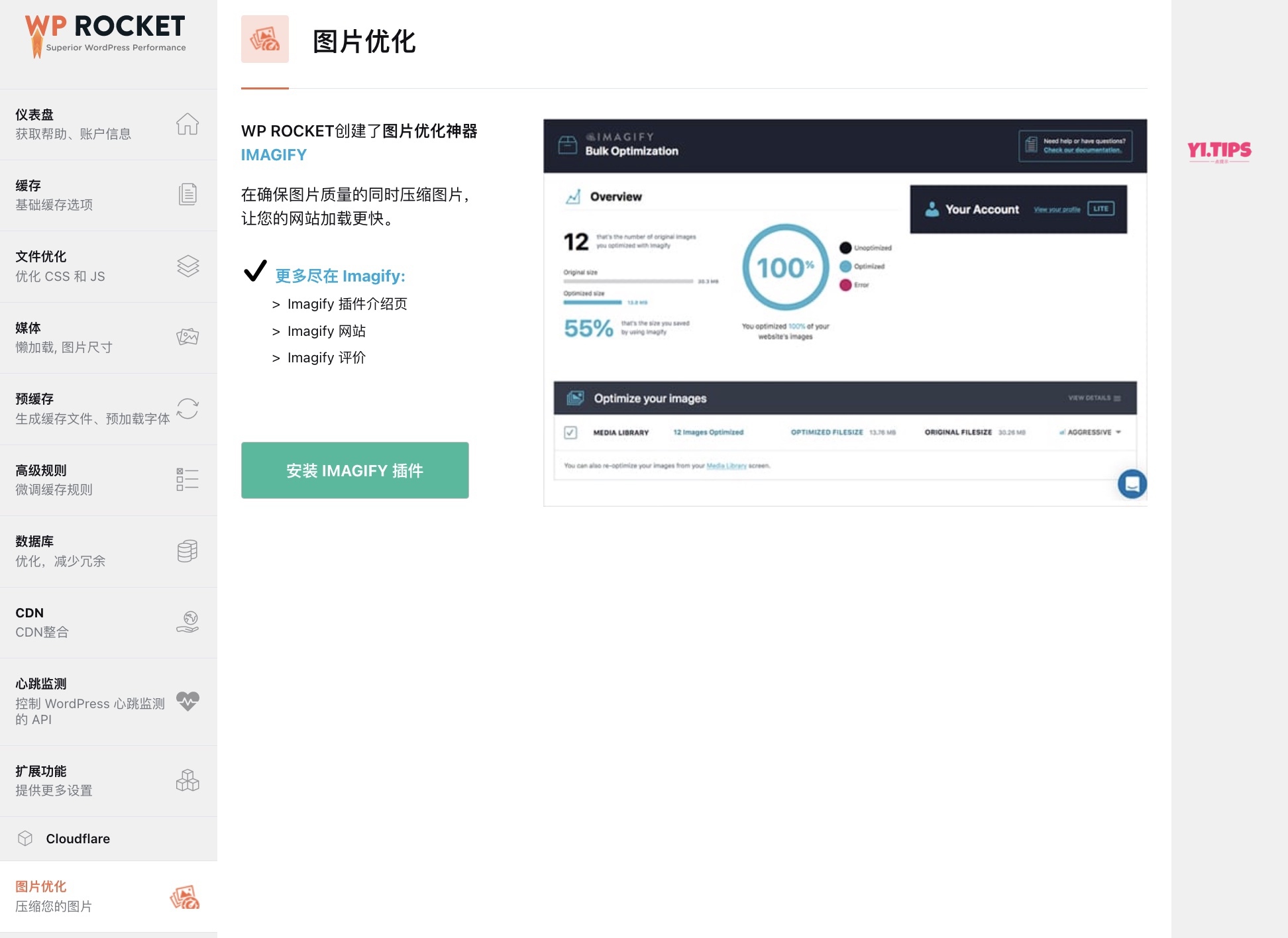Click the database cylinder icon
This screenshot has width=1288, height=938.
tap(188, 551)
